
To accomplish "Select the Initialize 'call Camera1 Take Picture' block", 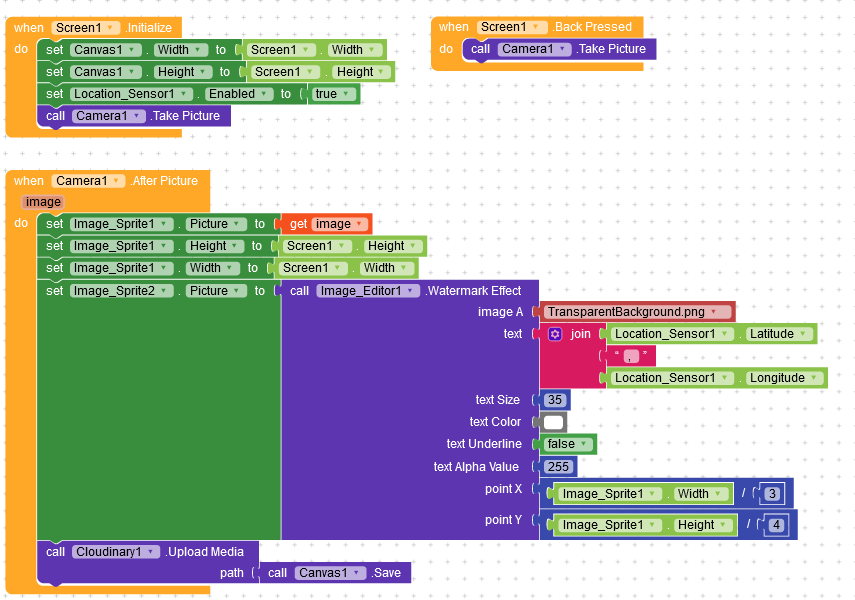I will [134, 116].
